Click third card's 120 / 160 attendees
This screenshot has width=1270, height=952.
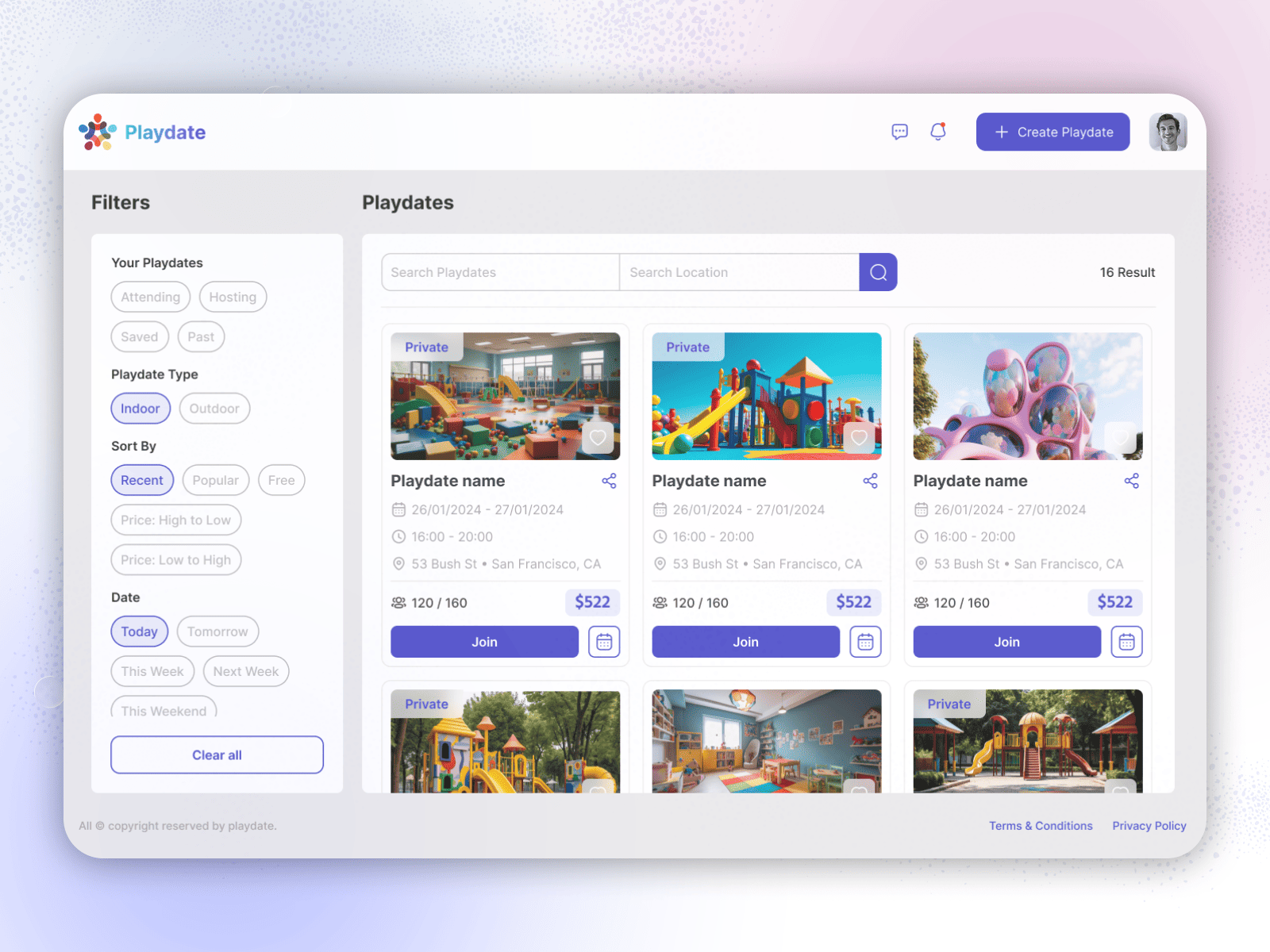click(961, 603)
